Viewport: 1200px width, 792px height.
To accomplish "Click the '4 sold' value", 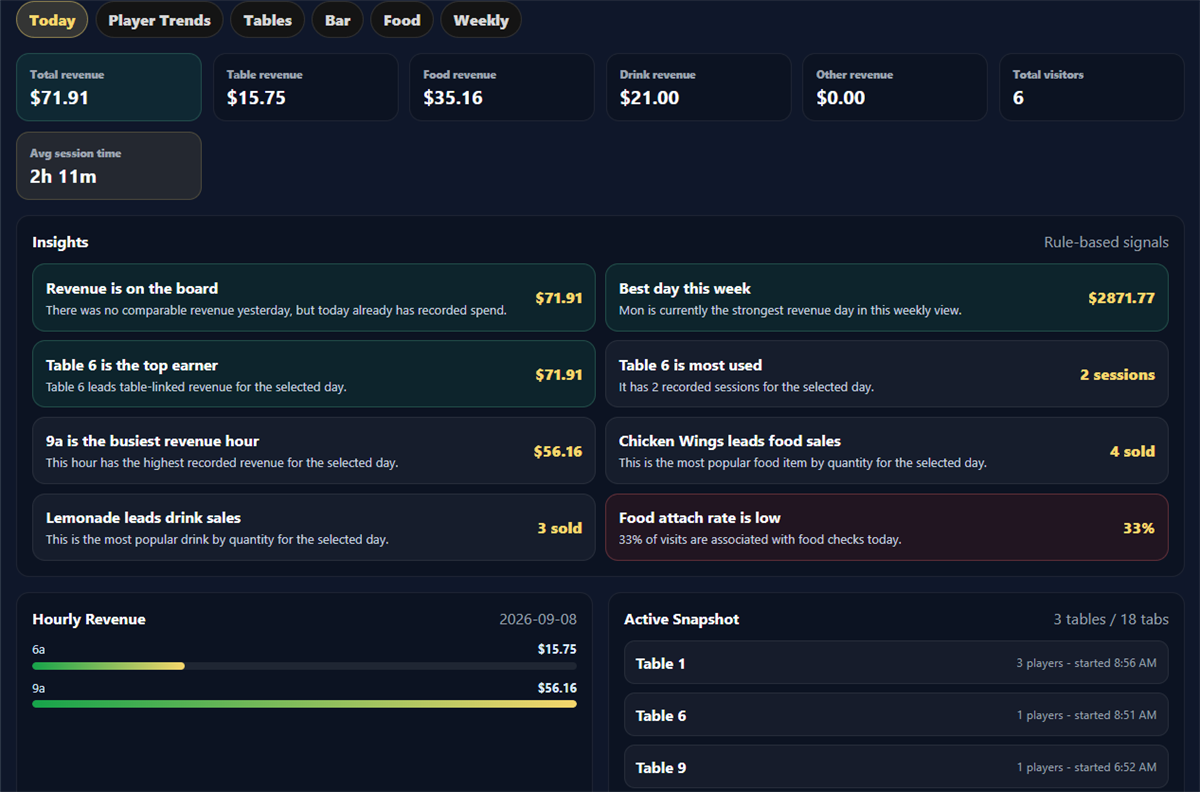I will coord(1132,451).
